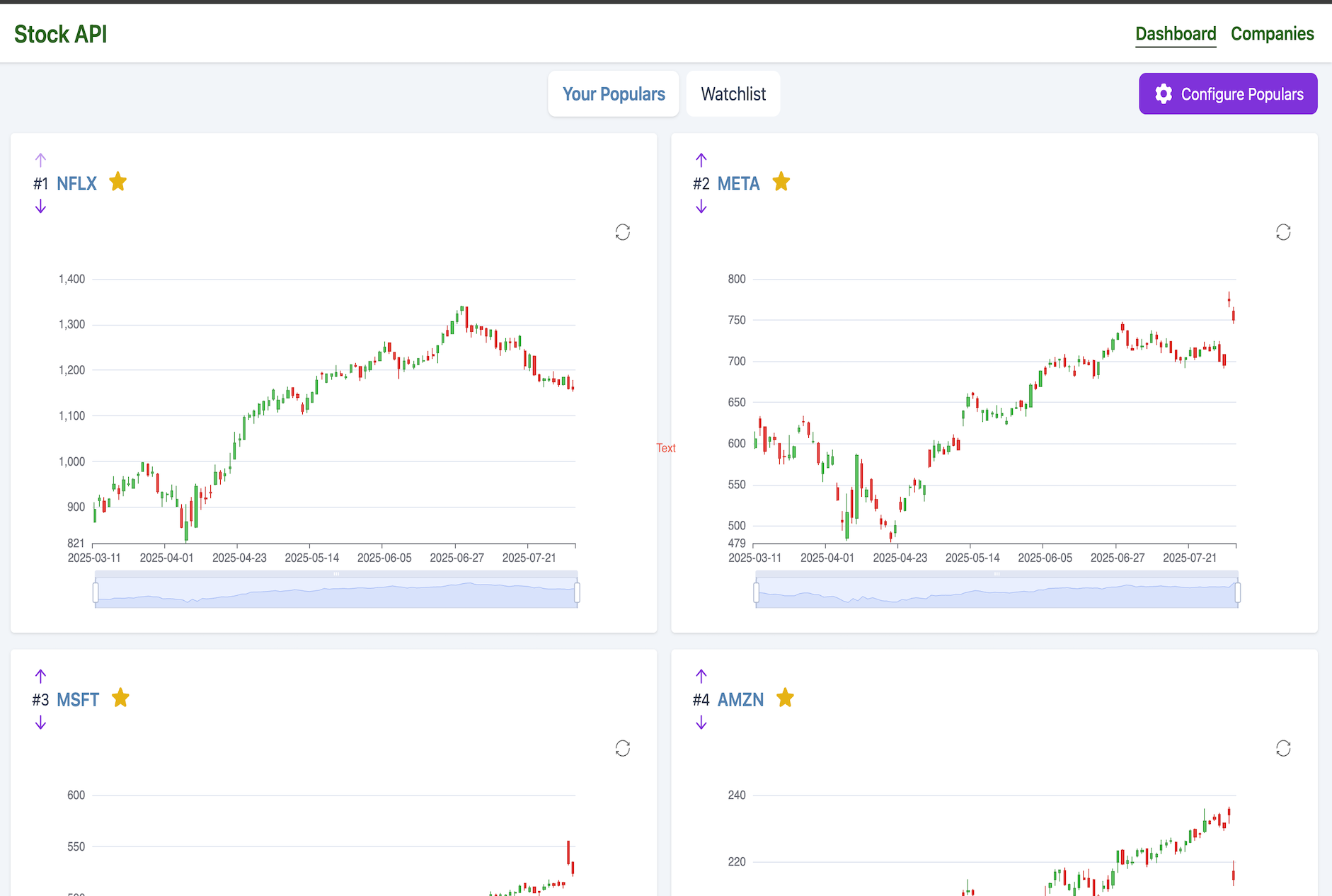Click the gear icon in Configure Populars
1332x896 pixels.
coord(1164,93)
